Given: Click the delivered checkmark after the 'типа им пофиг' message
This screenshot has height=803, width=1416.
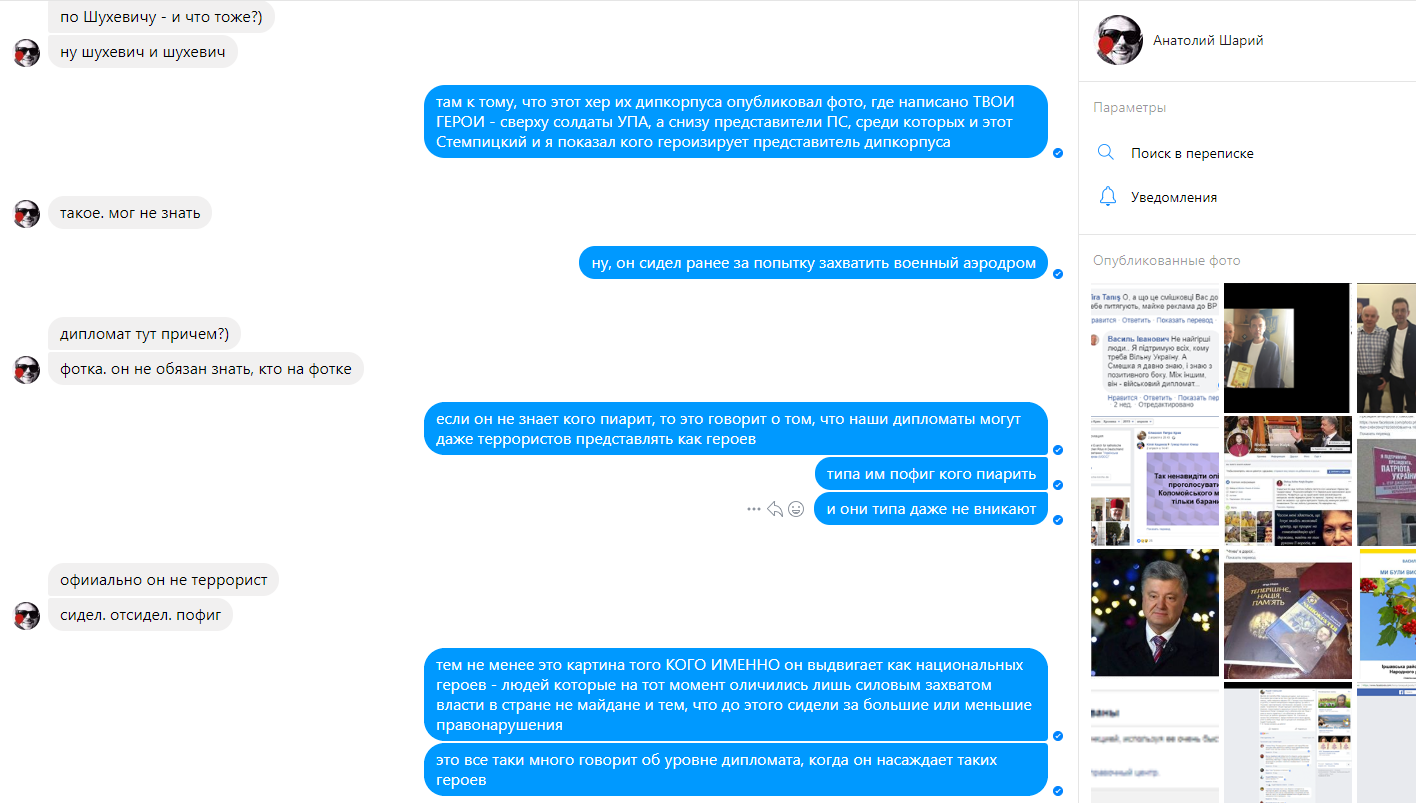Looking at the screenshot, I should [x=1058, y=485].
